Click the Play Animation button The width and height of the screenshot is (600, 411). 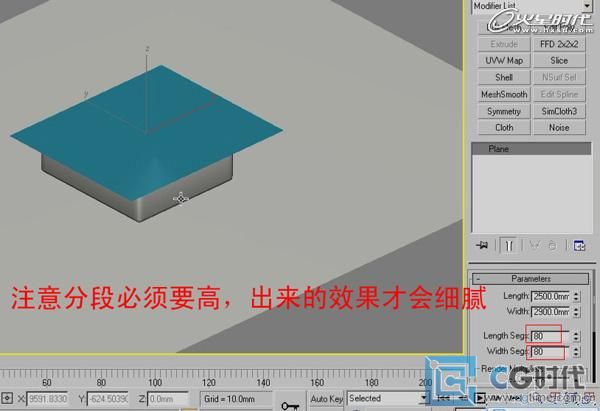[479, 398]
